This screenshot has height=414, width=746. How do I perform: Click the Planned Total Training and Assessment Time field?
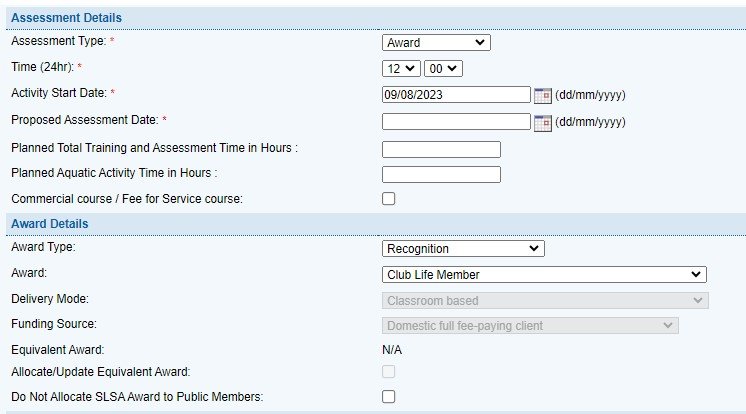pos(441,149)
